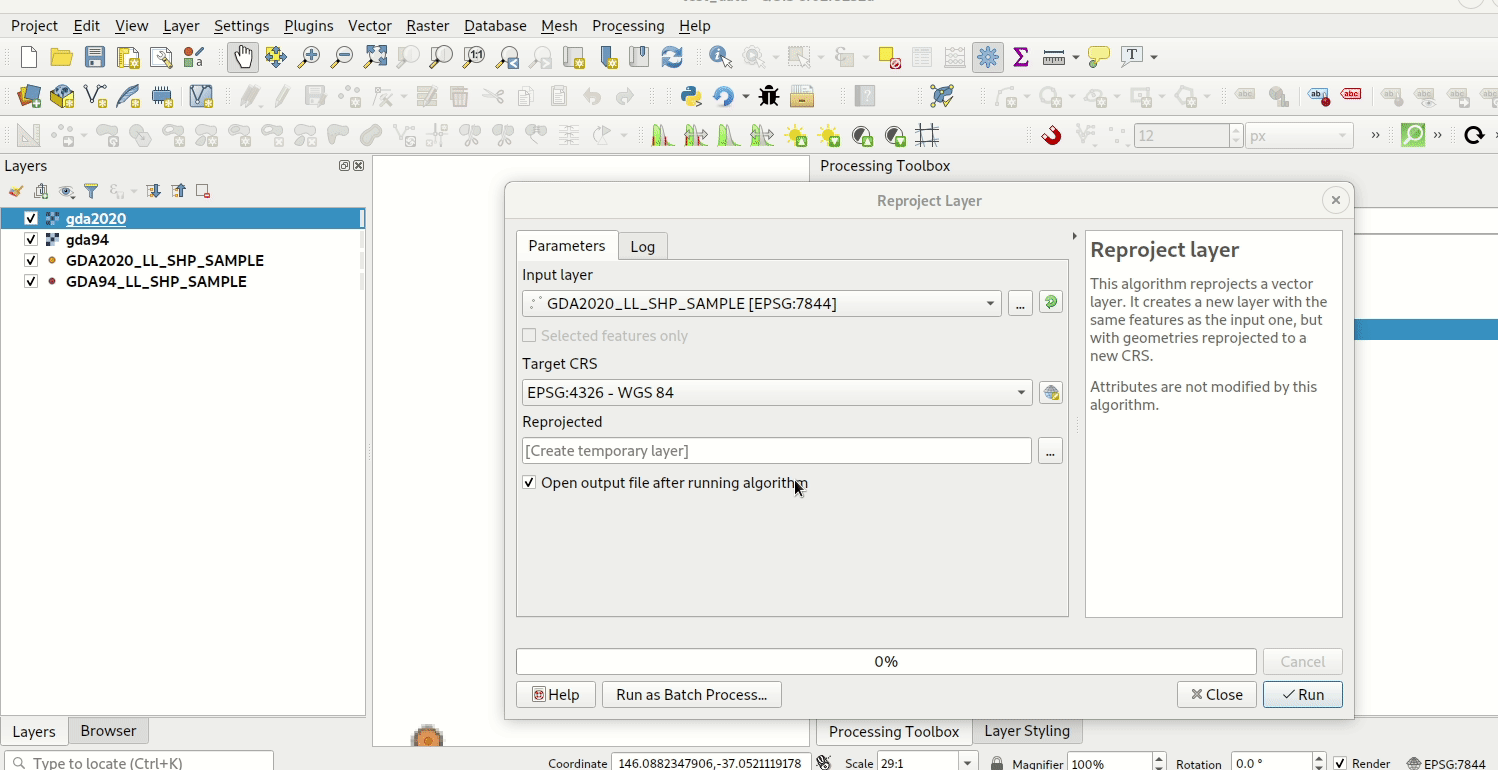Enable snapping with the magnet icon
This screenshot has height=770, width=1498.
[x=1051, y=135]
